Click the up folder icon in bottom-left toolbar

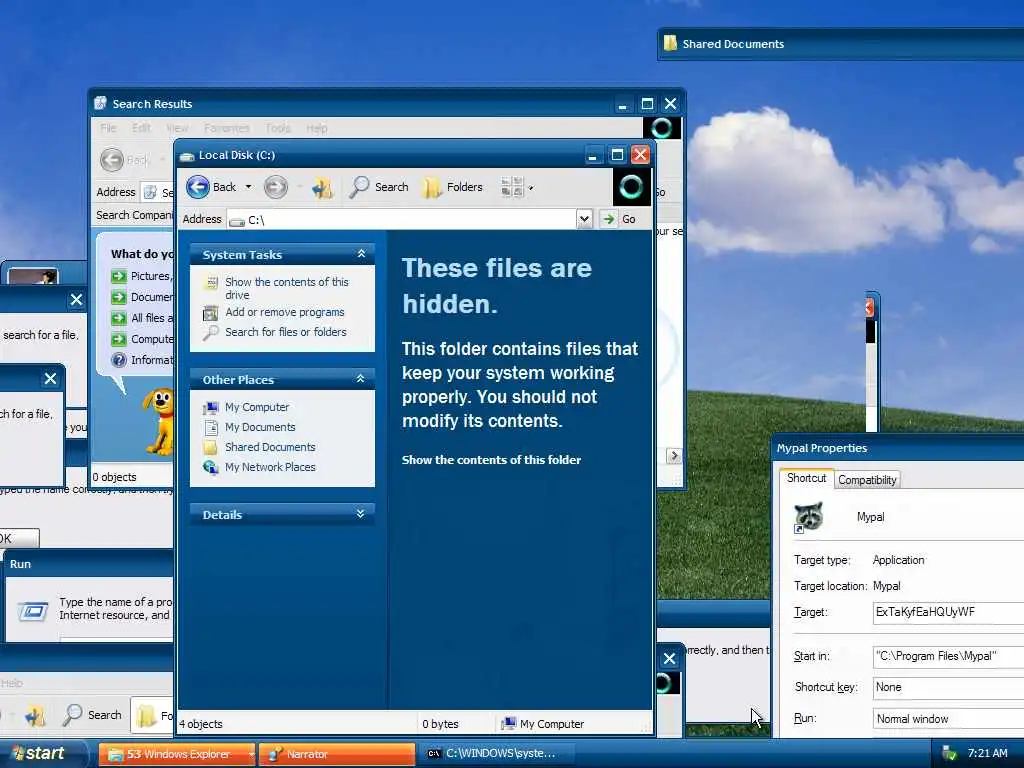(x=35, y=716)
